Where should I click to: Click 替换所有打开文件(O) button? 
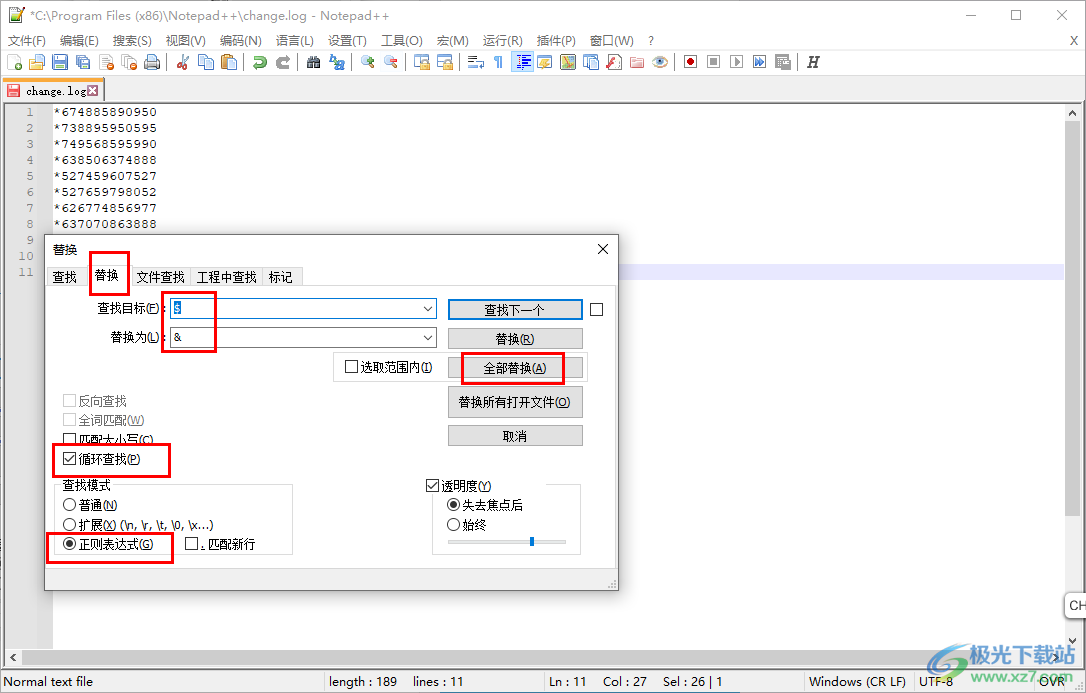515,402
